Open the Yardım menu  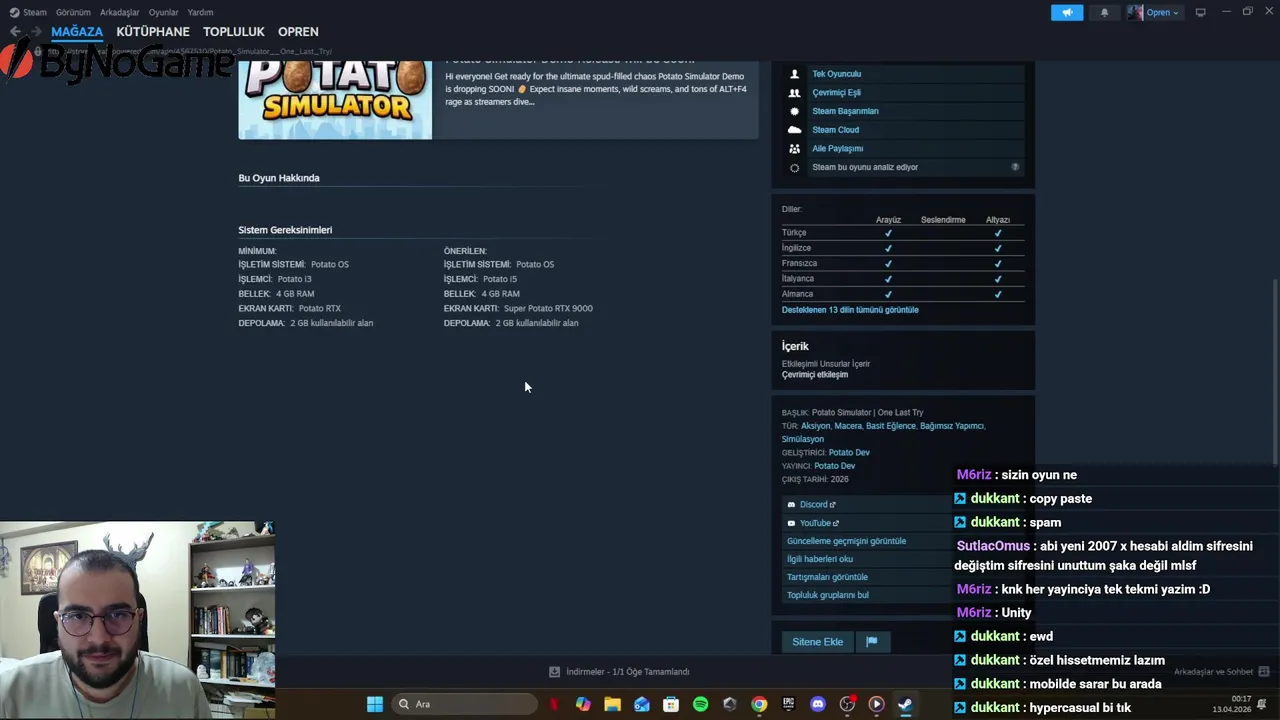point(200,12)
